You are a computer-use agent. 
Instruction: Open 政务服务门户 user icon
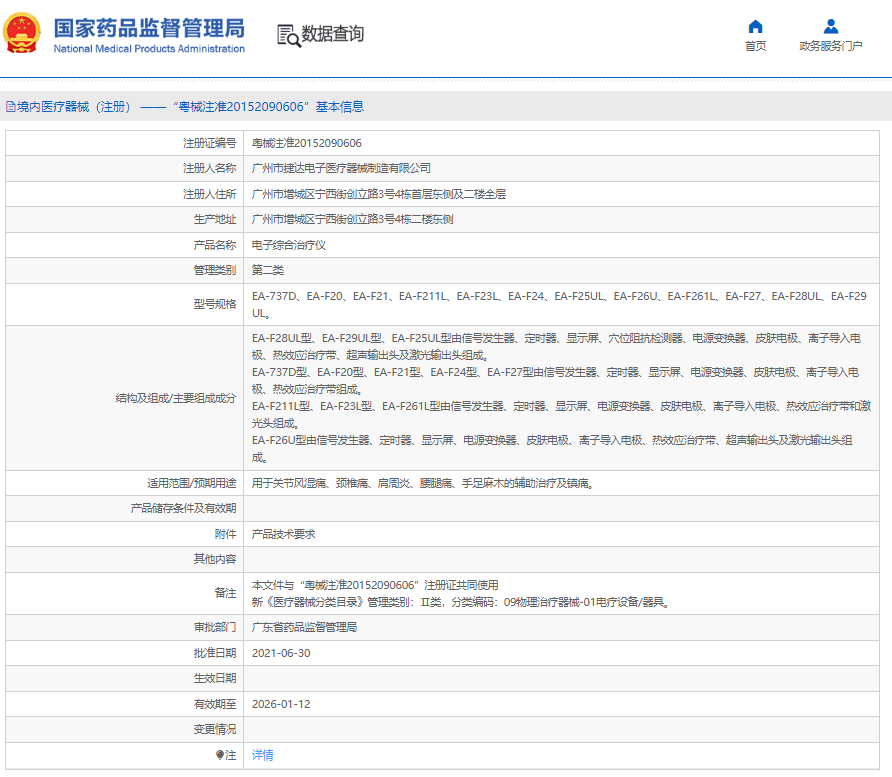point(831,26)
